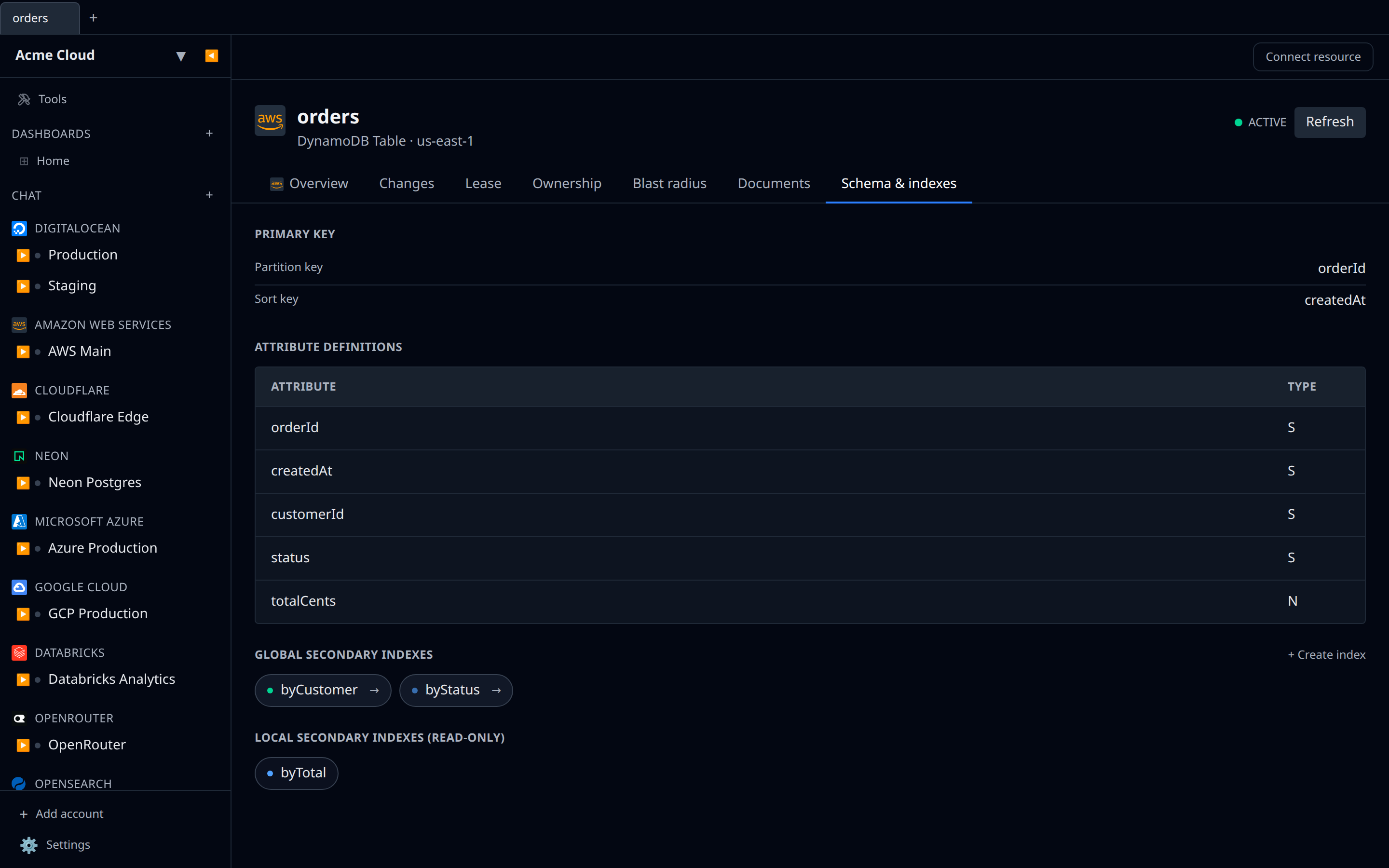The width and height of the screenshot is (1389, 868).
Task: Click the ATTRIBUTE column header
Action: point(304,386)
